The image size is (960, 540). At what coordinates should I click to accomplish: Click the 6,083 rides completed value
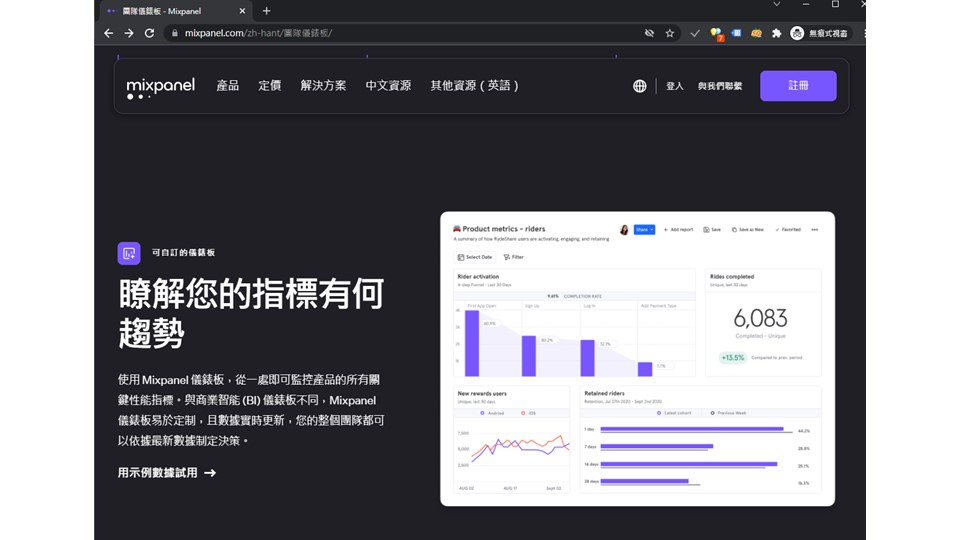[x=760, y=318]
